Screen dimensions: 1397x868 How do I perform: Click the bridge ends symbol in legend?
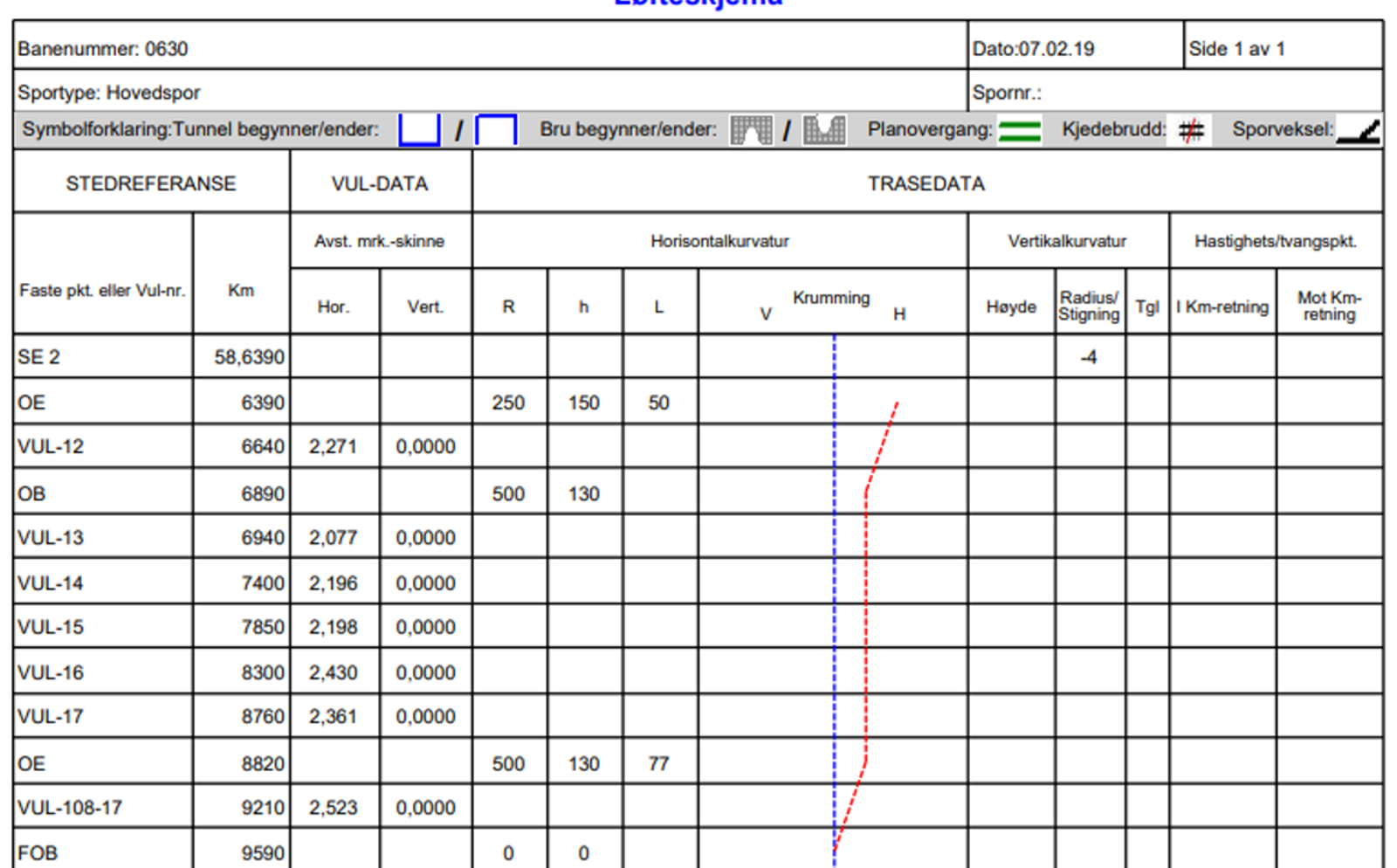pyautogui.click(x=824, y=130)
